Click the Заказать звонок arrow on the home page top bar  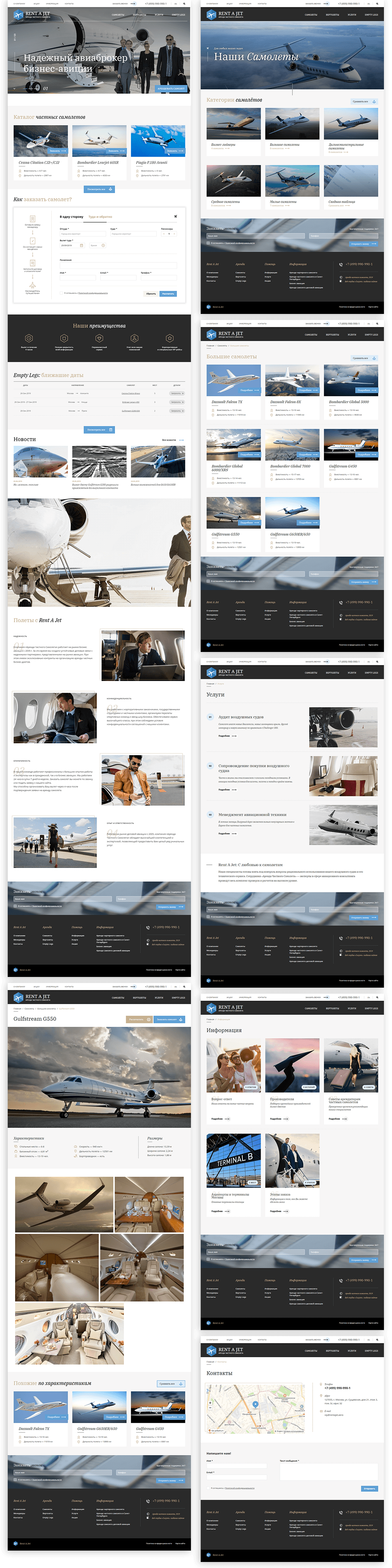point(133,4)
